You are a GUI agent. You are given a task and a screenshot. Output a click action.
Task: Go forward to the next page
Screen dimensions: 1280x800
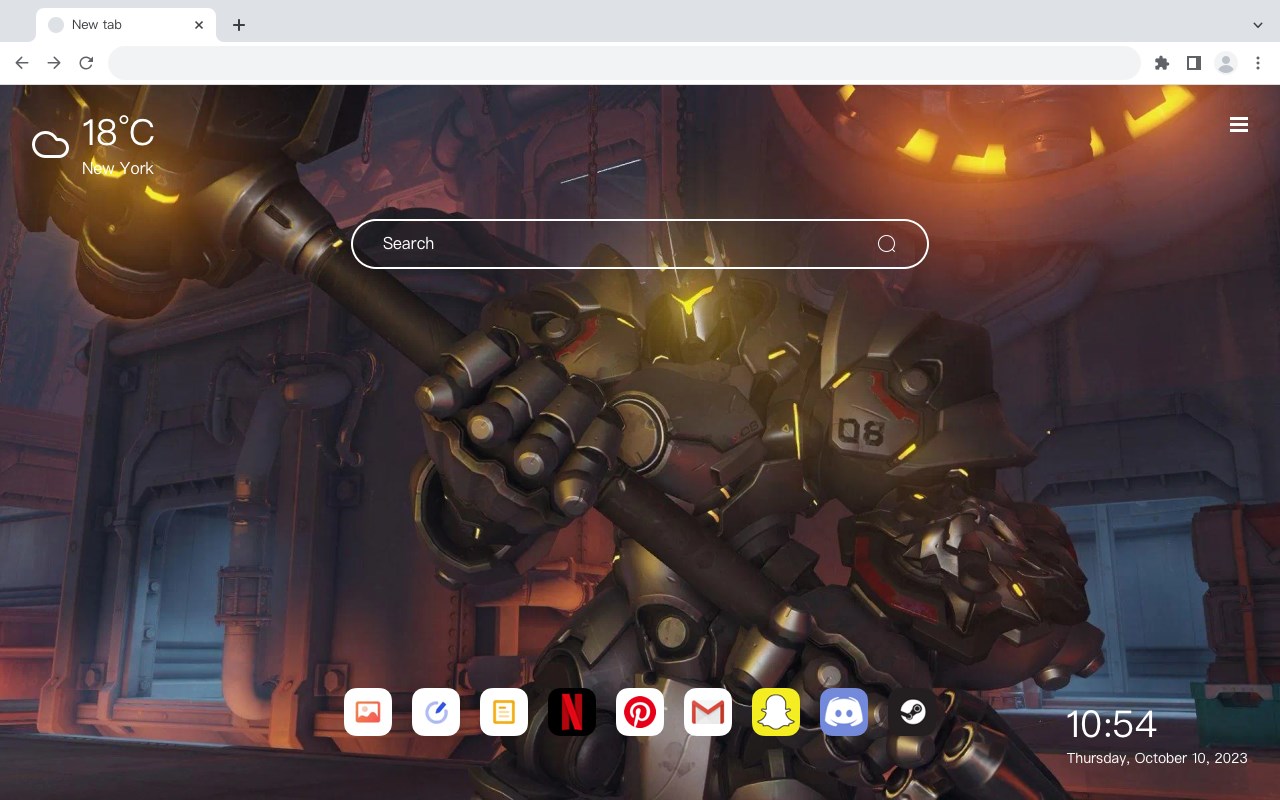54,63
